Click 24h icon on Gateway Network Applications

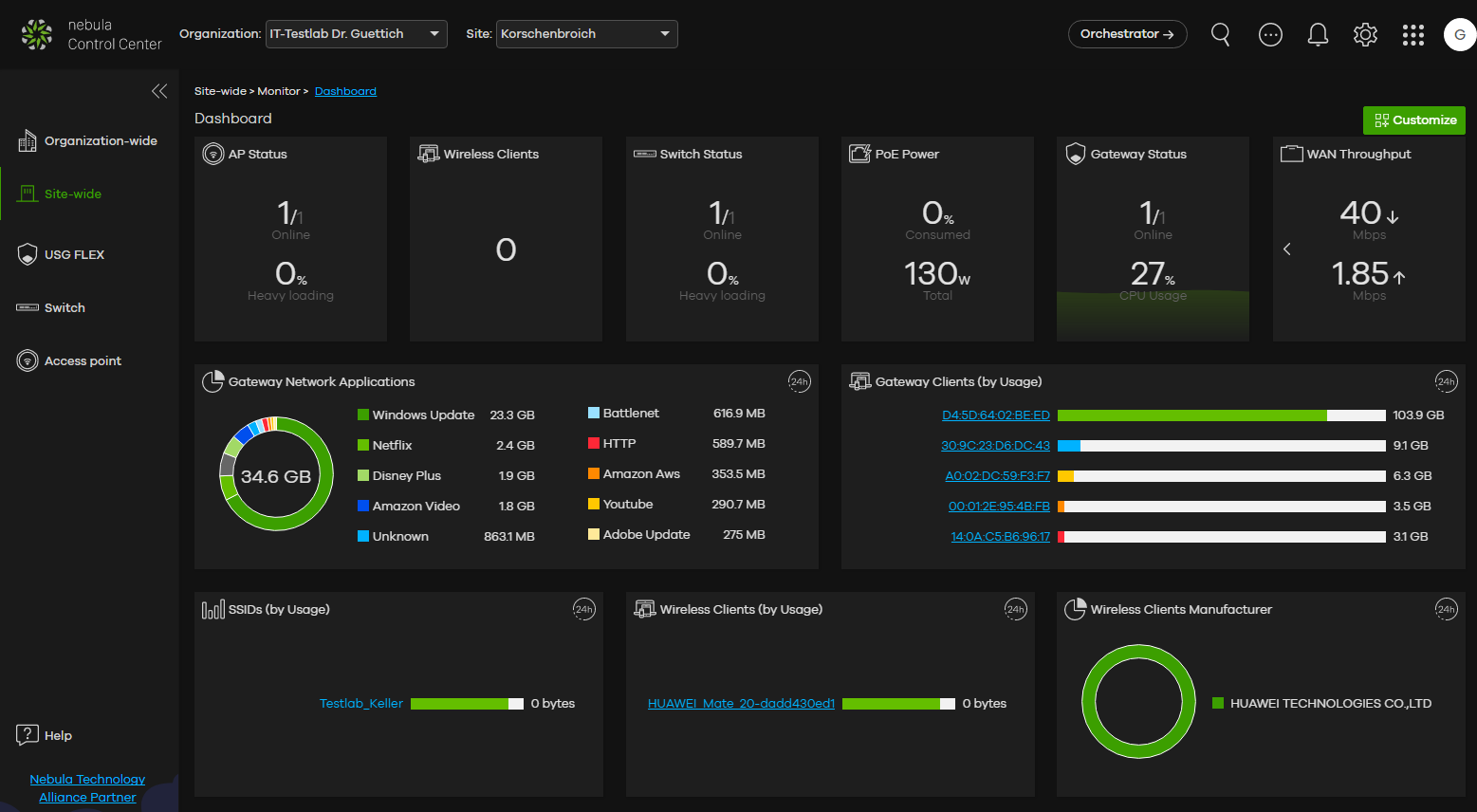point(799,381)
